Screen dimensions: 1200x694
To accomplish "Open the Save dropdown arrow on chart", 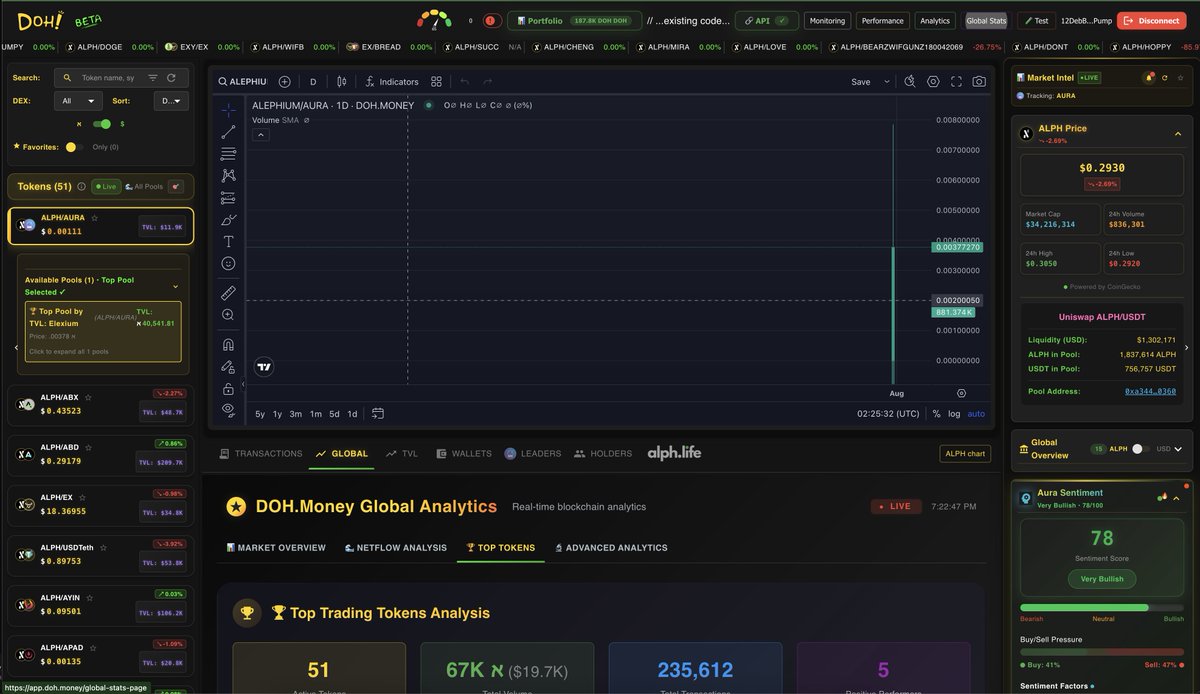I will (x=887, y=82).
